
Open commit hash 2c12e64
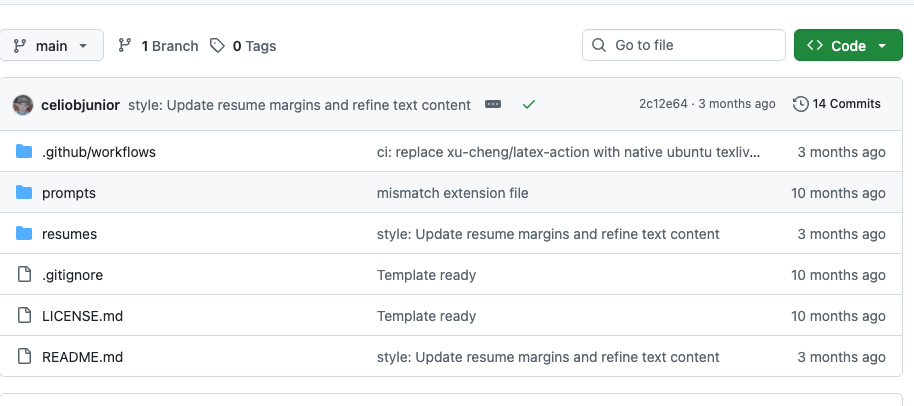663,104
